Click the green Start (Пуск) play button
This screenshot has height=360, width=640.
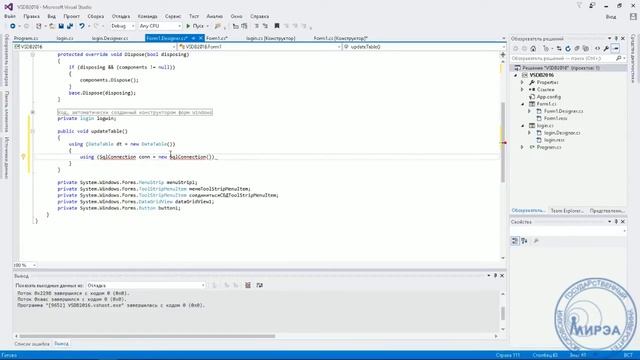coord(188,26)
